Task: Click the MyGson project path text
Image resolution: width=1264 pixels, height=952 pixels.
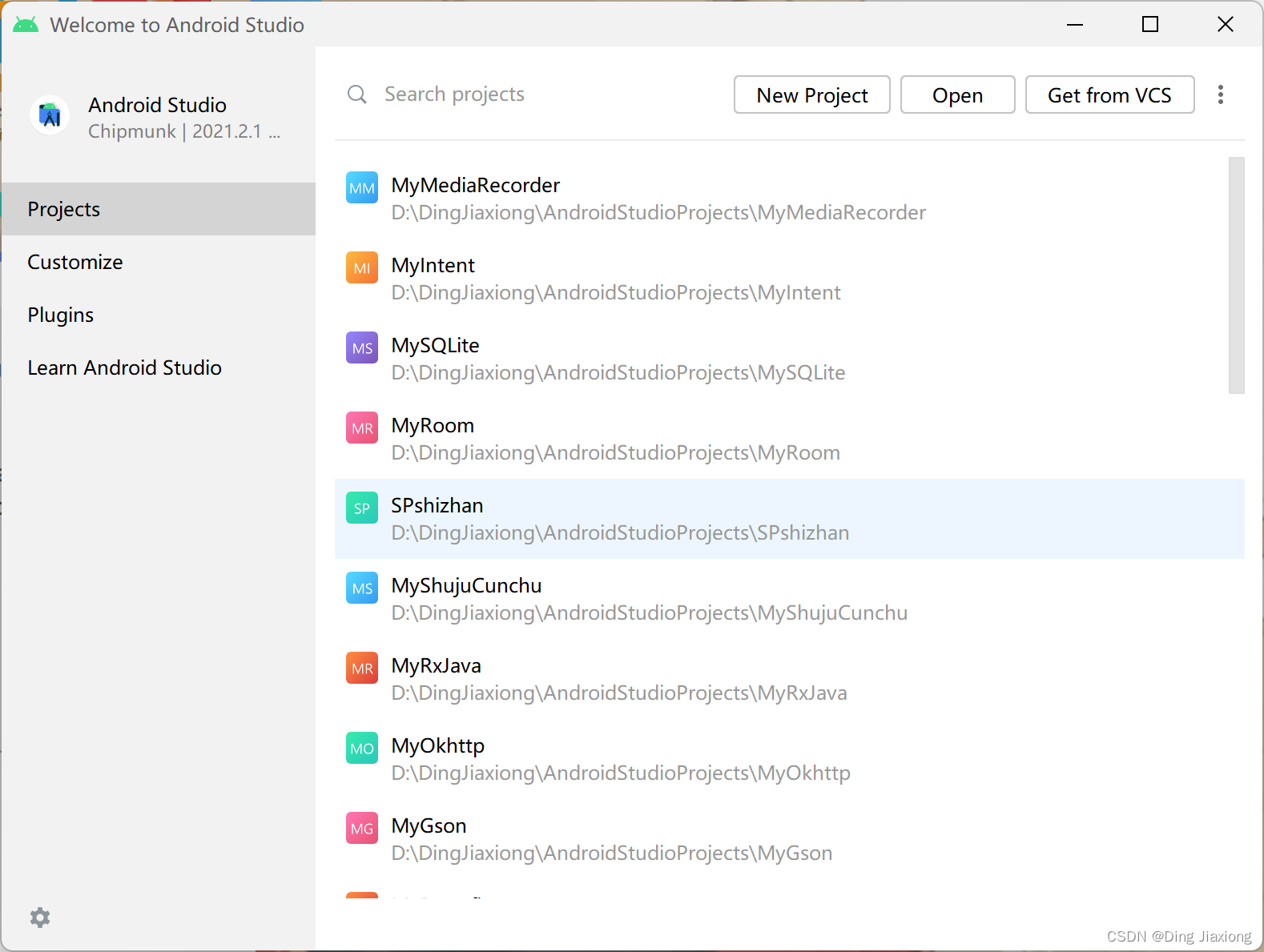Action: (612, 854)
